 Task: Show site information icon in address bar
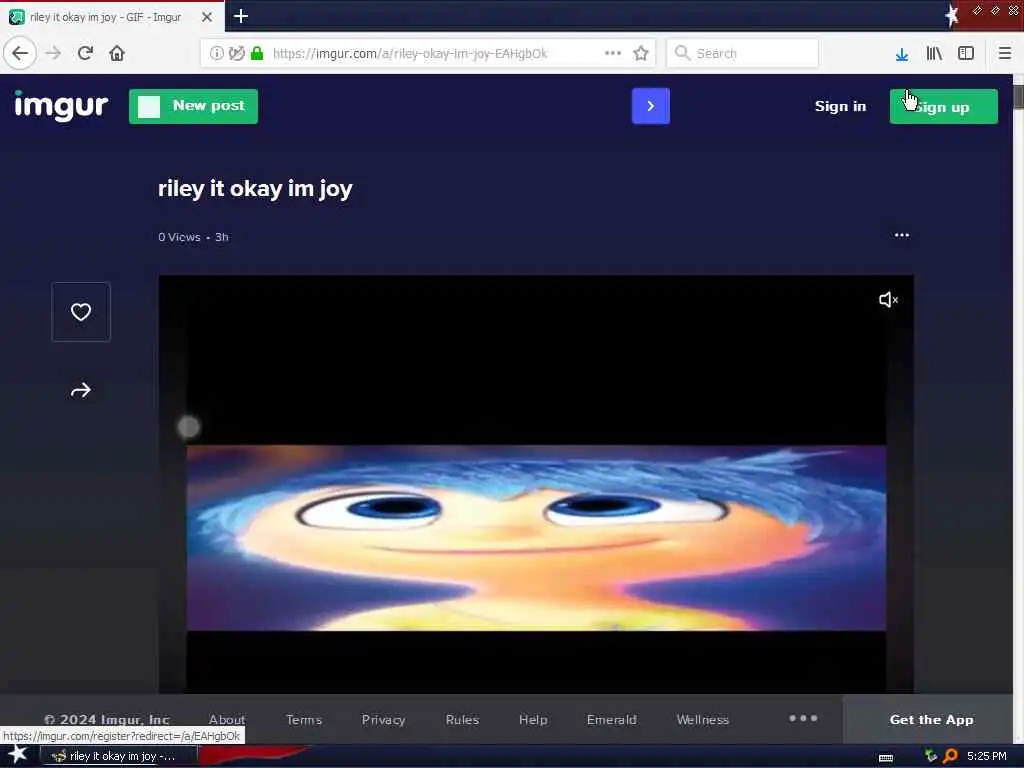(x=217, y=54)
